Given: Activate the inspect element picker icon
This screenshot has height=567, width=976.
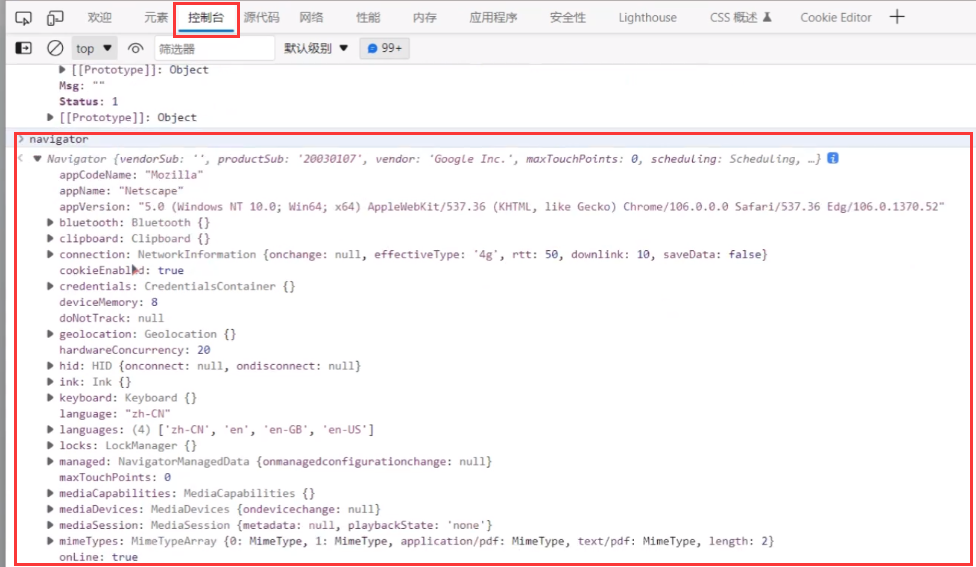Looking at the screenshot, I should (25, 18).
